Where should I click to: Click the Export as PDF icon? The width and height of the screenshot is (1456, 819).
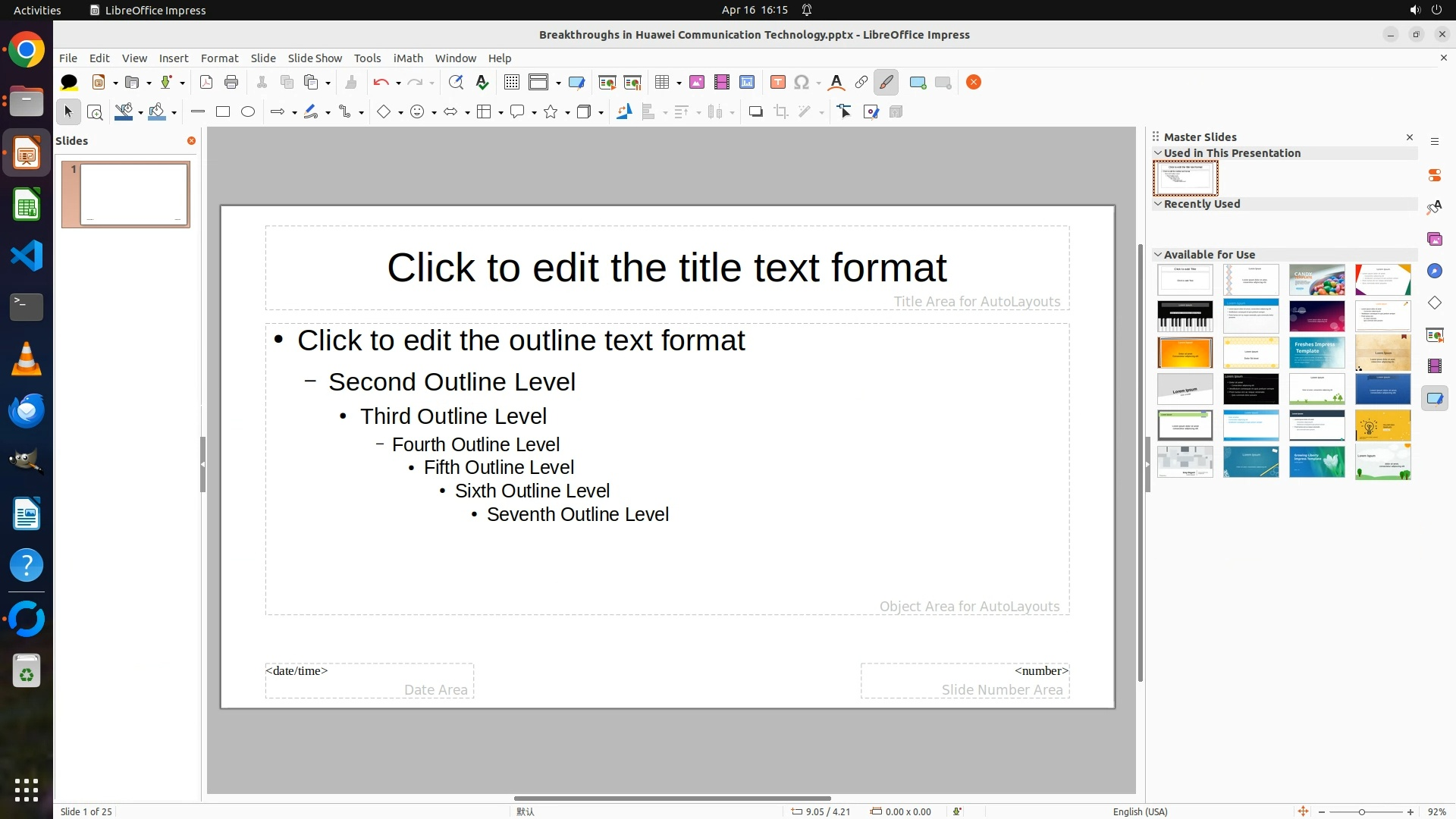206,82
